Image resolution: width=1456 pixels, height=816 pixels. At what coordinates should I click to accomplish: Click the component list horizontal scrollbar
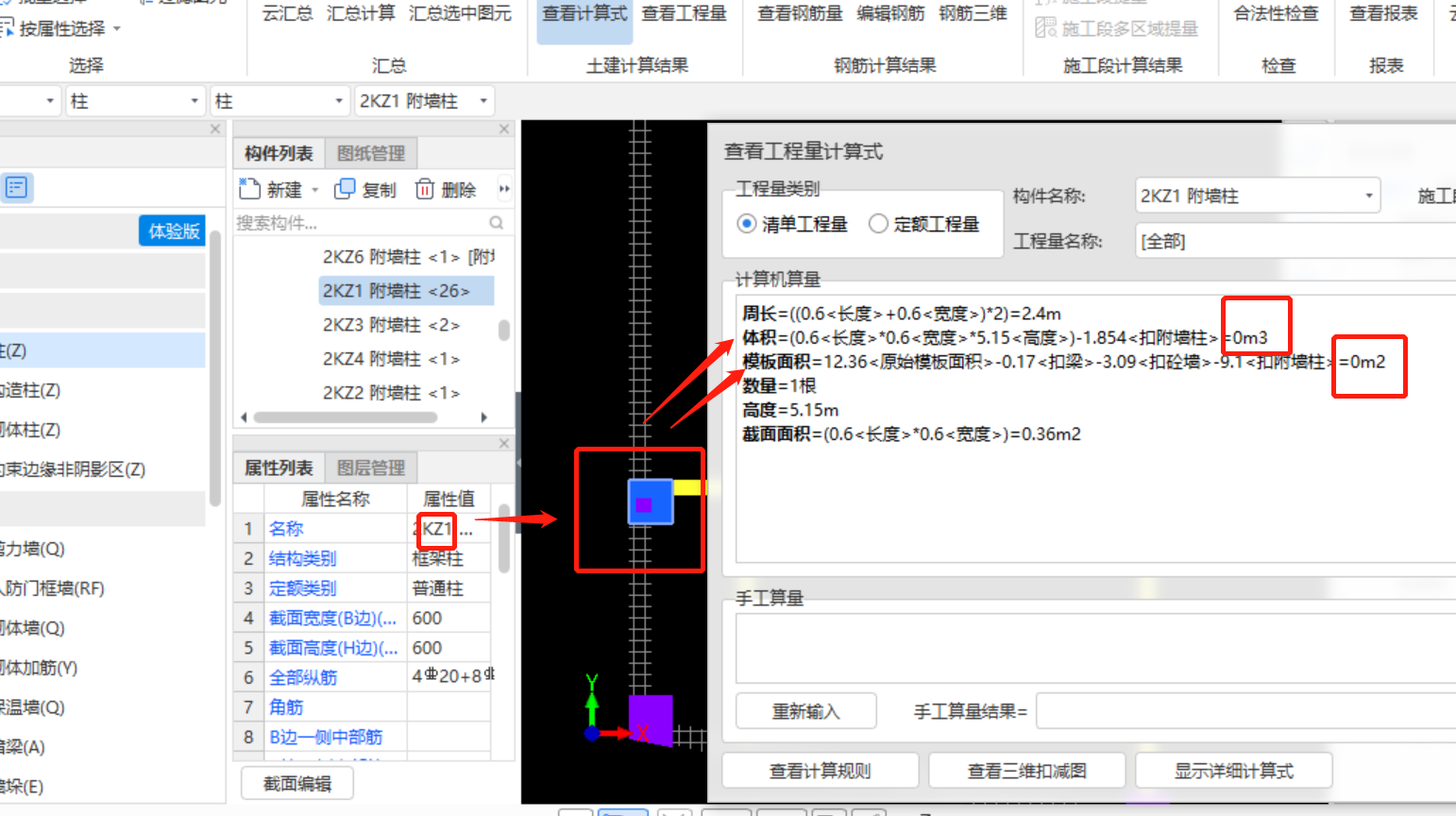(346, 416)
